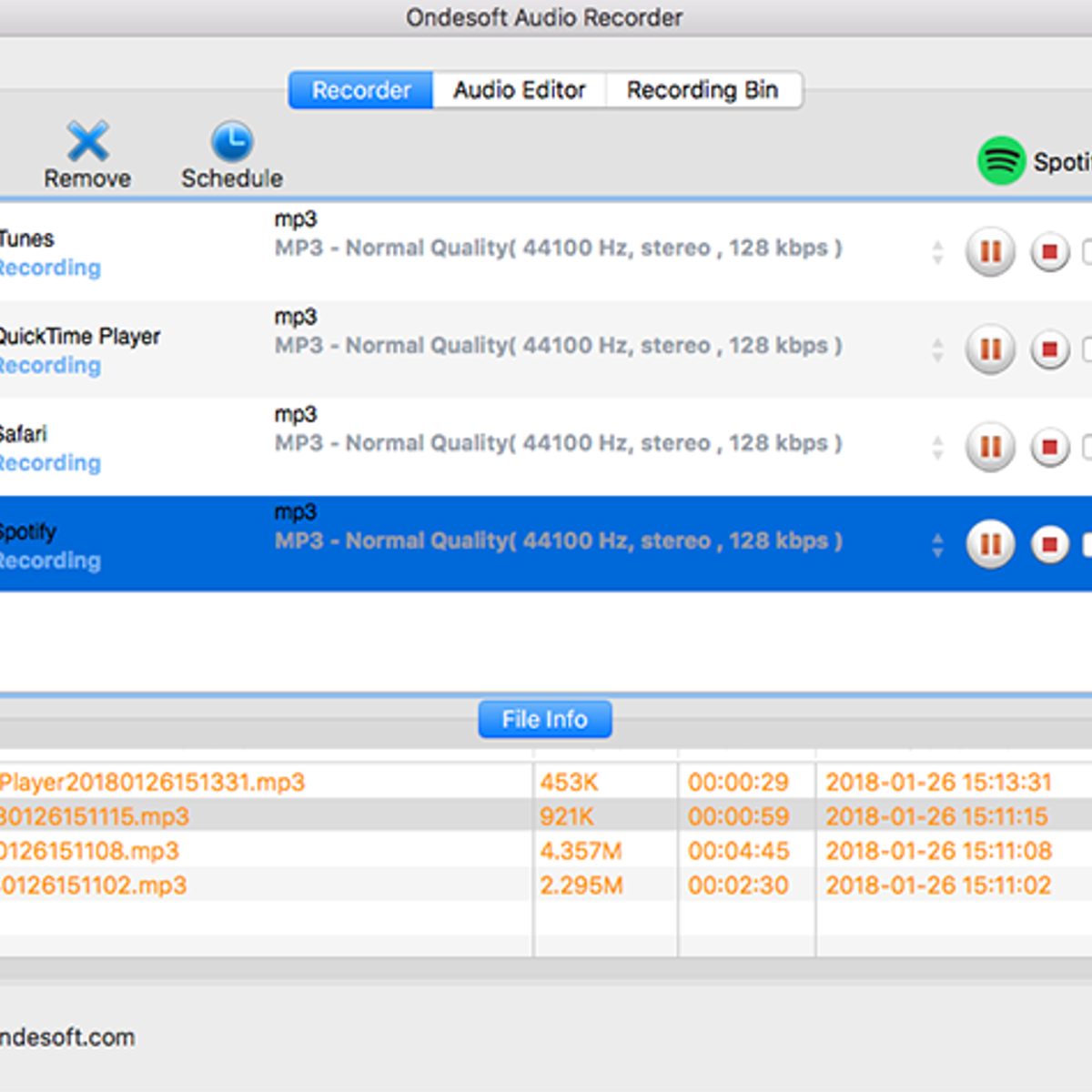Stop the Safari recording
This screenshot has height=1092, width=1092.
coord(1049,447)
